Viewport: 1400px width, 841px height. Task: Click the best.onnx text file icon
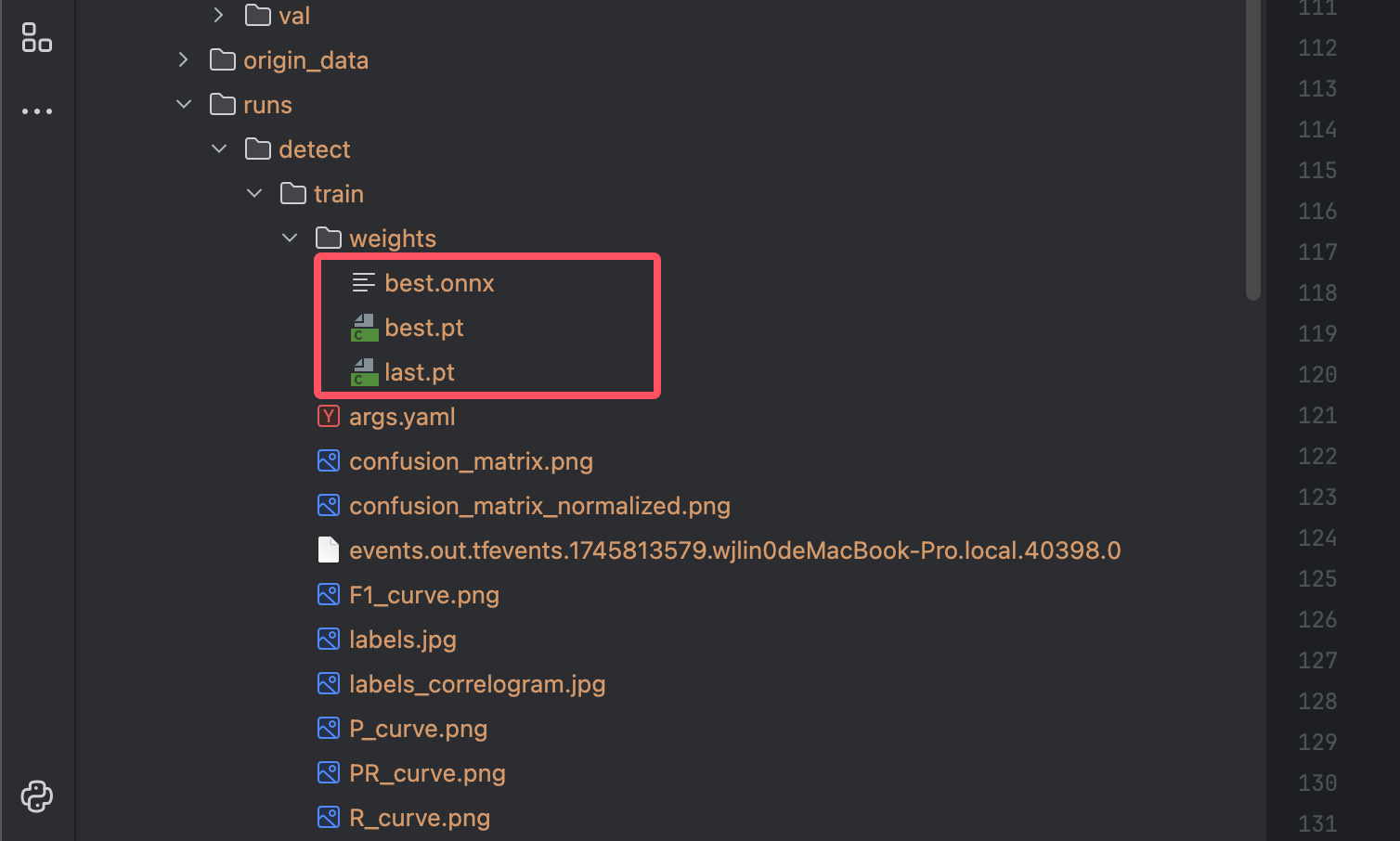(364, 283)
